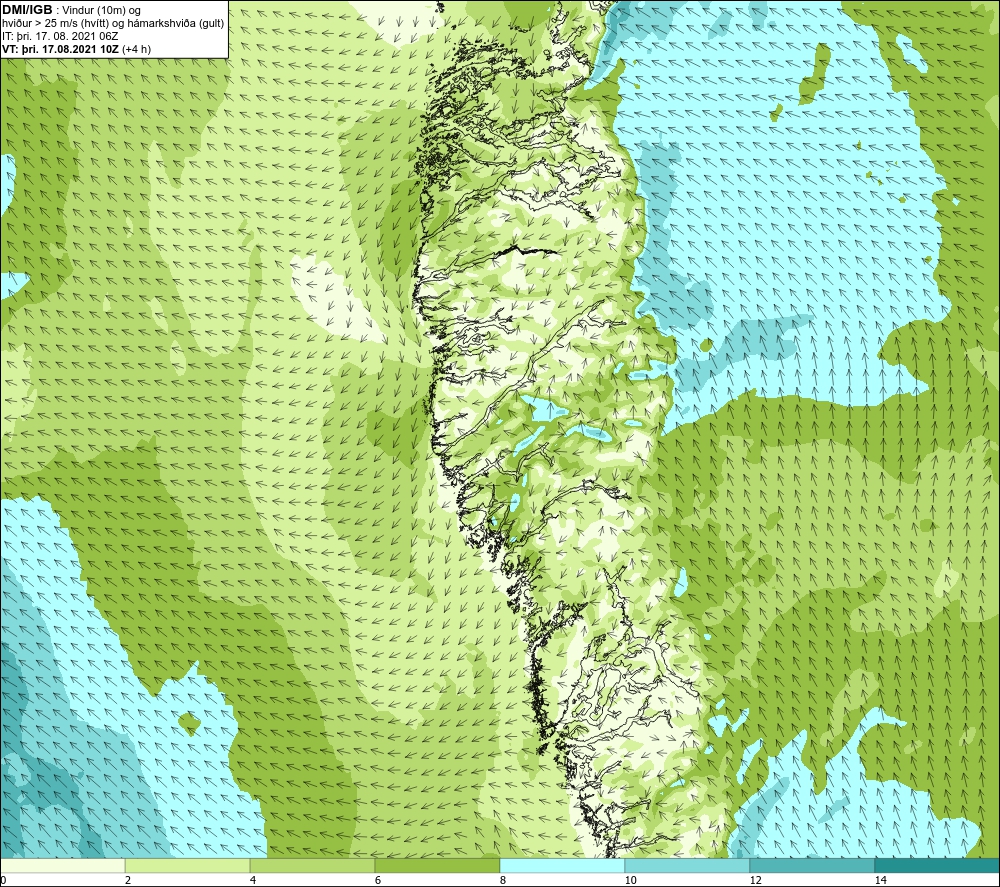1000x887 pixels.
Task: Click the 4–6 m/s medium green swatch
Action: tap(312, 865)
